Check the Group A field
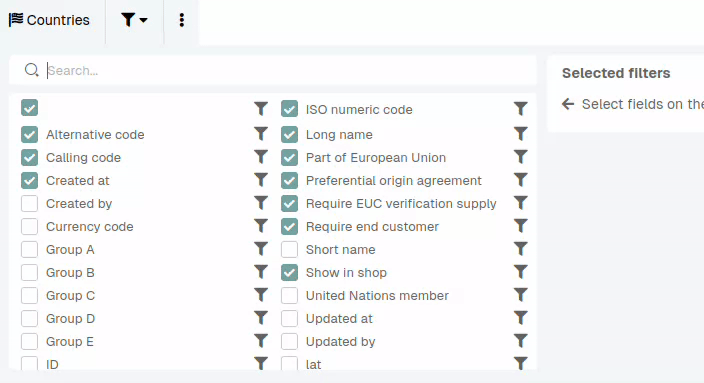This screenshot has width=704, height=383. [x=29, y=249]
